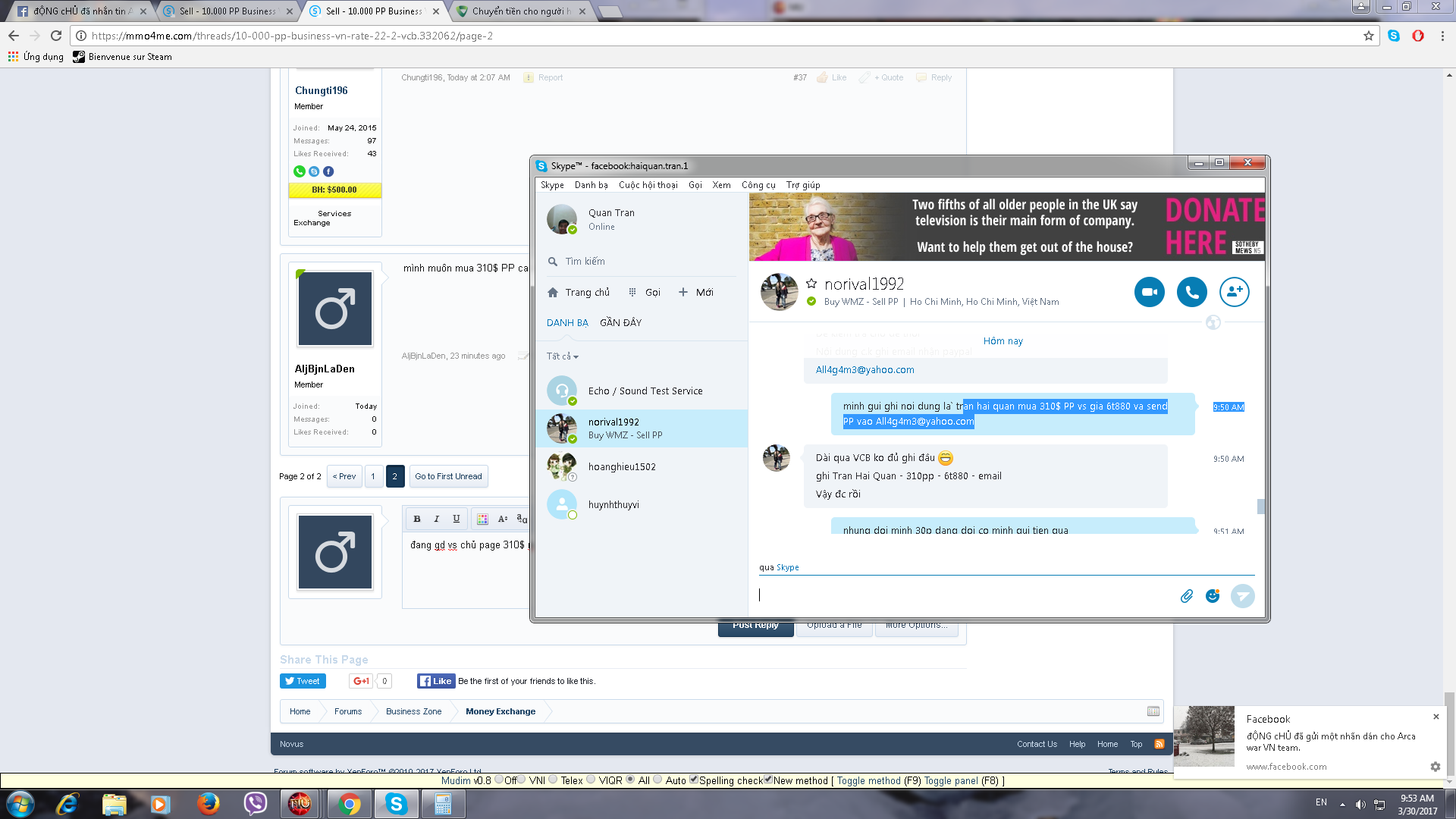Open the emoticon picker in Skype
1456x819 pixels.
tap(1213, 596)
